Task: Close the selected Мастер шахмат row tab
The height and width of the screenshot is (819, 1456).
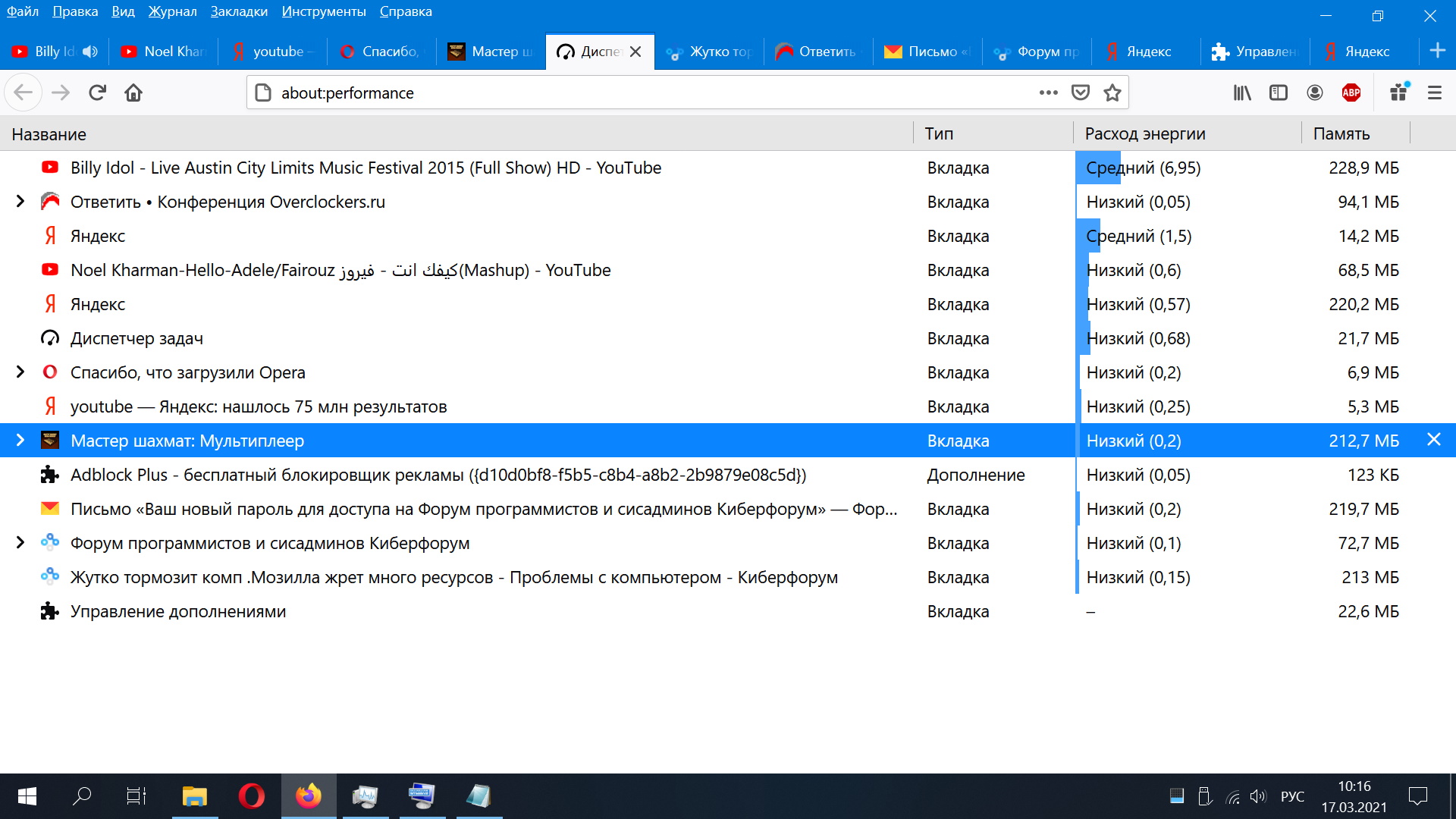Action: (1433, 440)
